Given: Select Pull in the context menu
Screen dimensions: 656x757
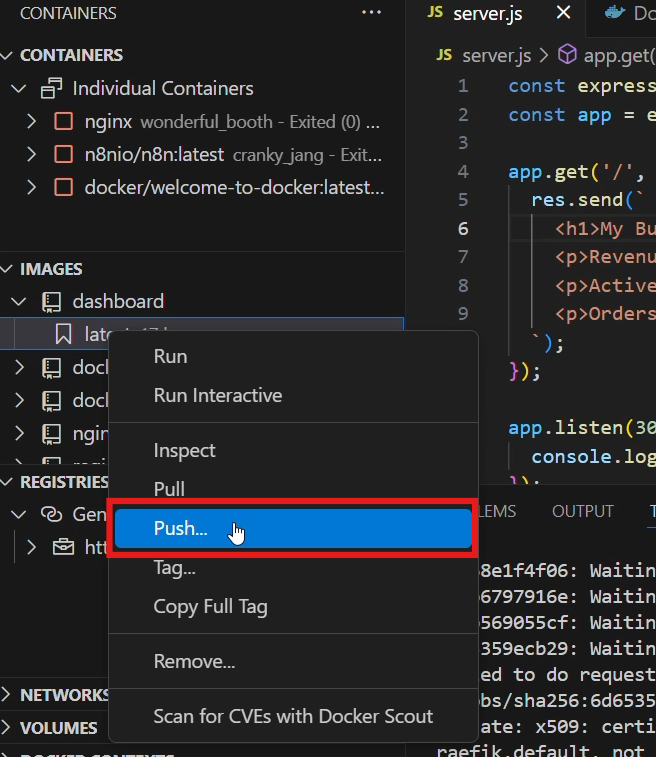Looking at the screenshot, I should [x=293, y=489].
